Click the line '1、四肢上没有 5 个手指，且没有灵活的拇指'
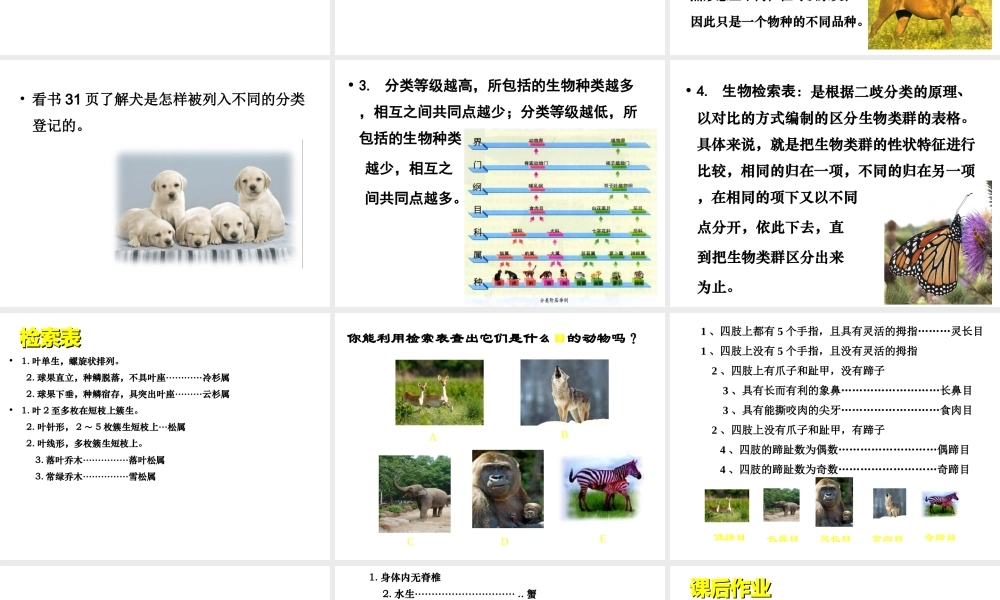This screenshot has height=600, width=1000. click(809, 351)
